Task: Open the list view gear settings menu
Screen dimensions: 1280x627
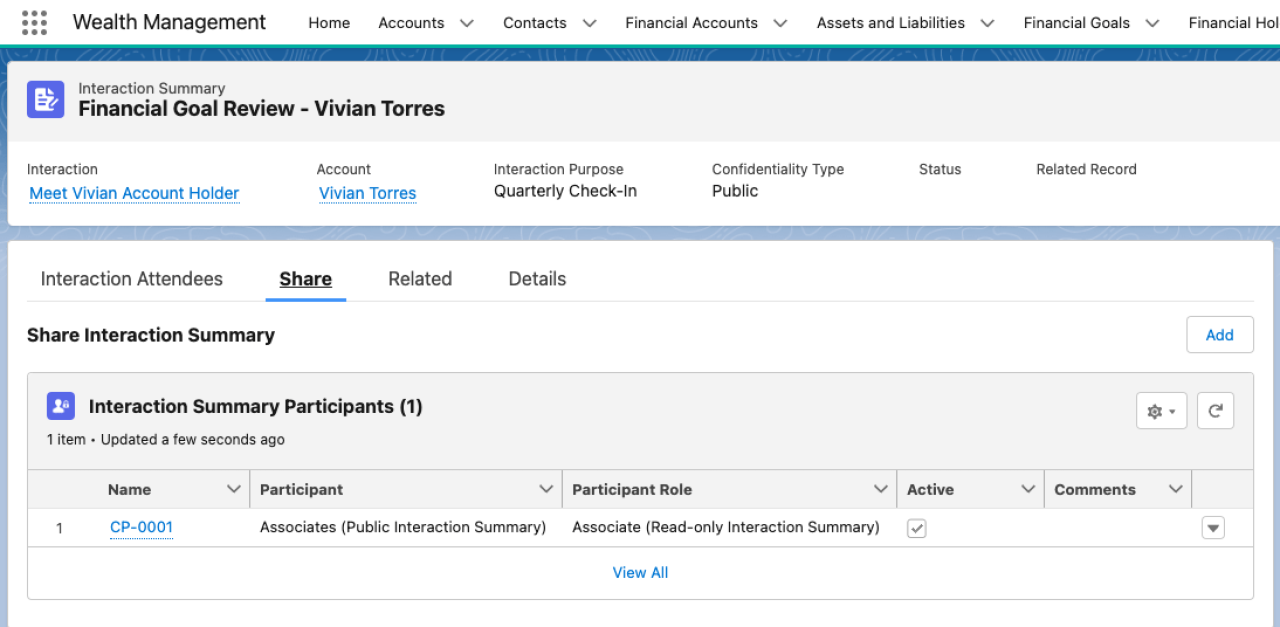Action: click(1161, 411)
